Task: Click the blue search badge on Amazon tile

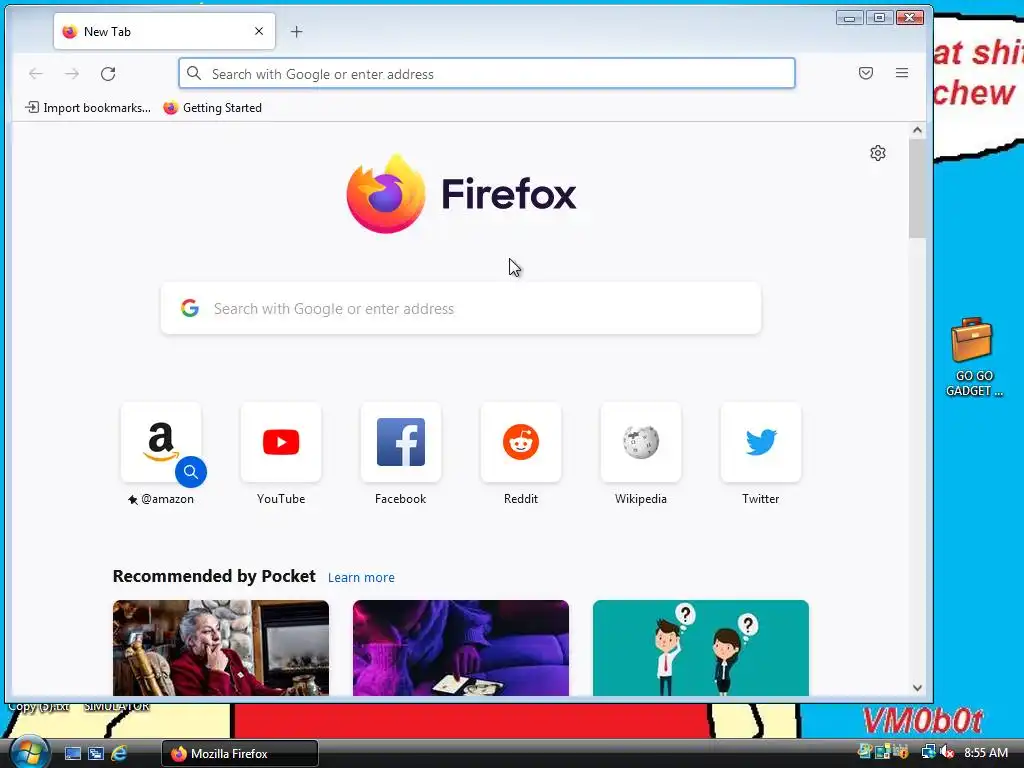Action: pyautogui.click(x=191, y=472)
